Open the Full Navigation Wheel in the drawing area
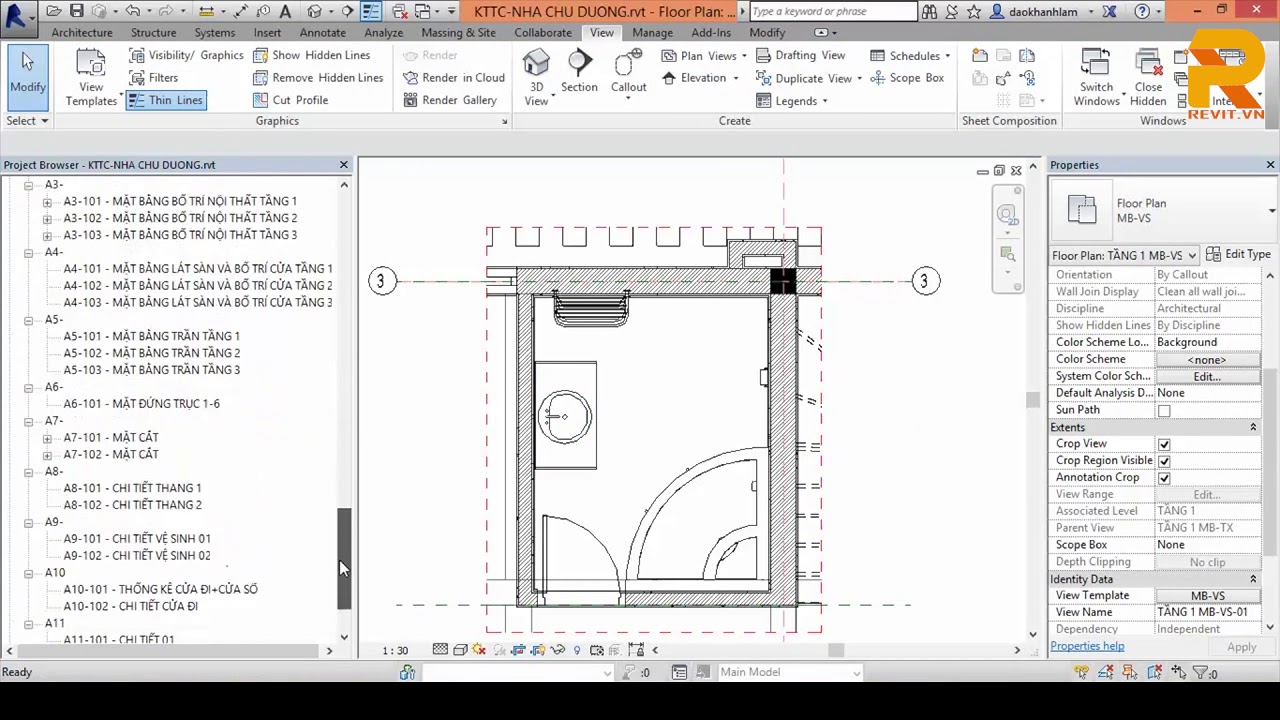The image size is (1280, 720). click(x=1006, y=215)
